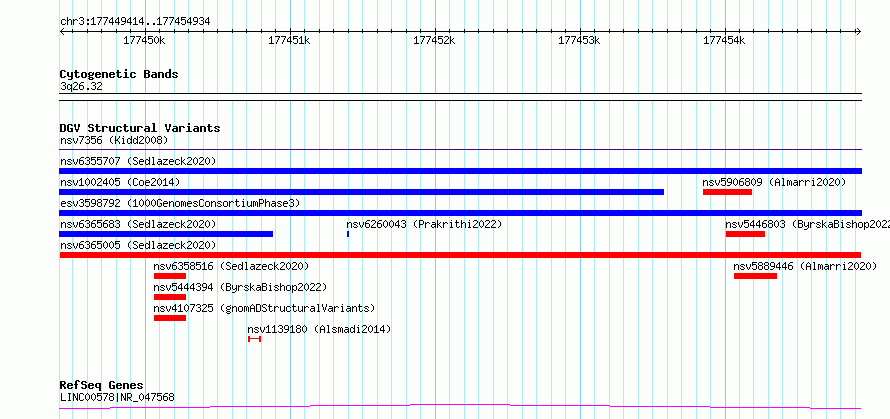Click the 177454k ruler tick label
Screen dimensions: 890x419
click(725, 40)
